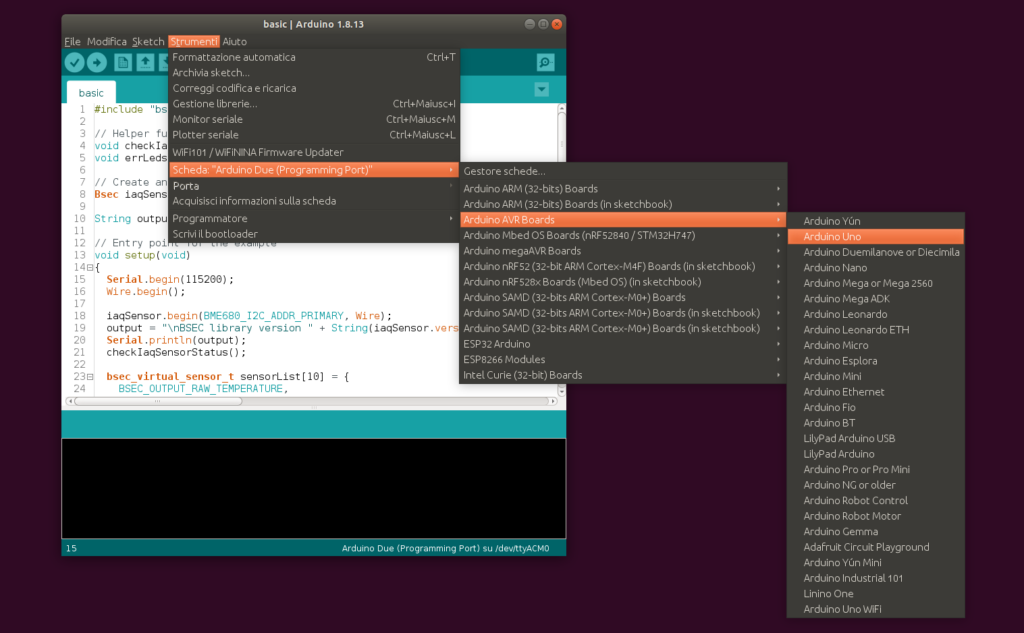The height and width of the screenshot is (633, 1024).
Task: Expand Arduino nRF528x Boards (Mbed OS)
Action: (x=623, y=282)
